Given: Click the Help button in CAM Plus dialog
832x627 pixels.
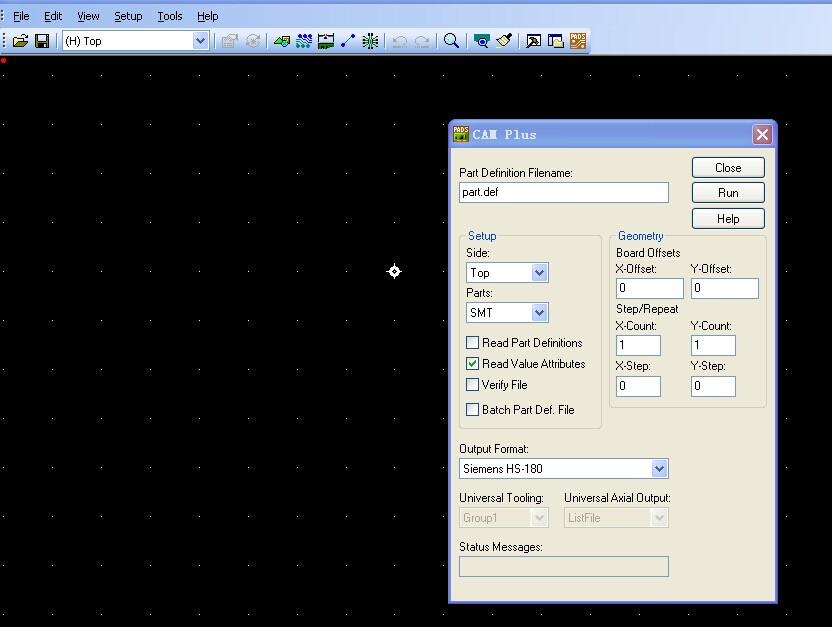Looking at the screenshot, I should click(x=728, y=218).
